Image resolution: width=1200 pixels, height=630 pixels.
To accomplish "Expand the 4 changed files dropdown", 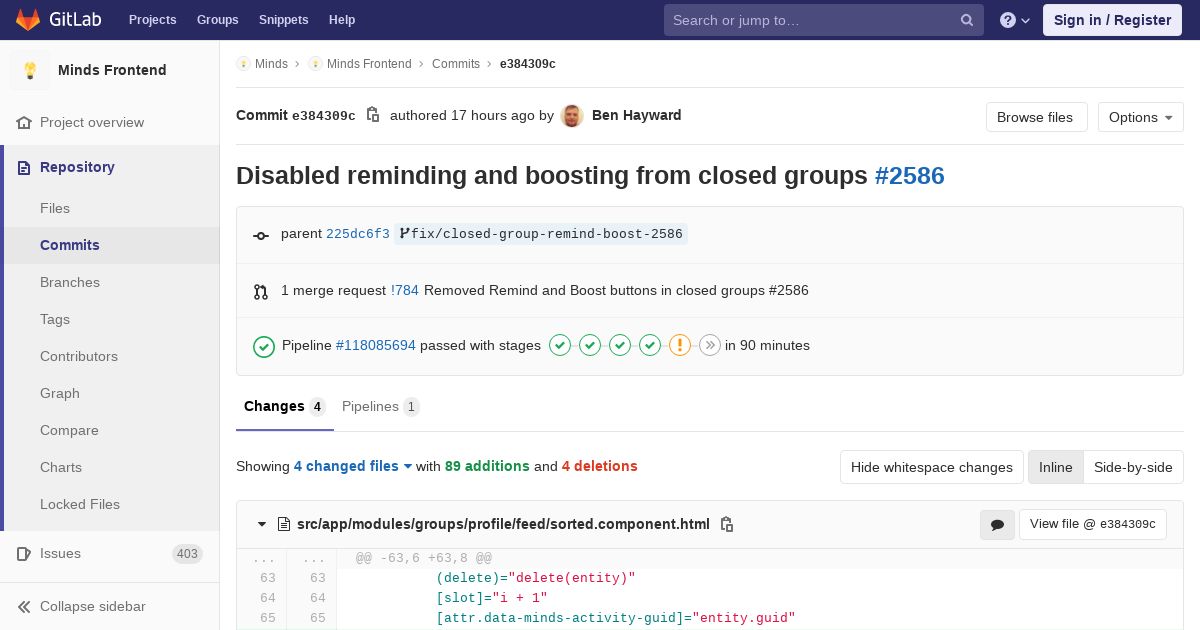I will 353,466.
